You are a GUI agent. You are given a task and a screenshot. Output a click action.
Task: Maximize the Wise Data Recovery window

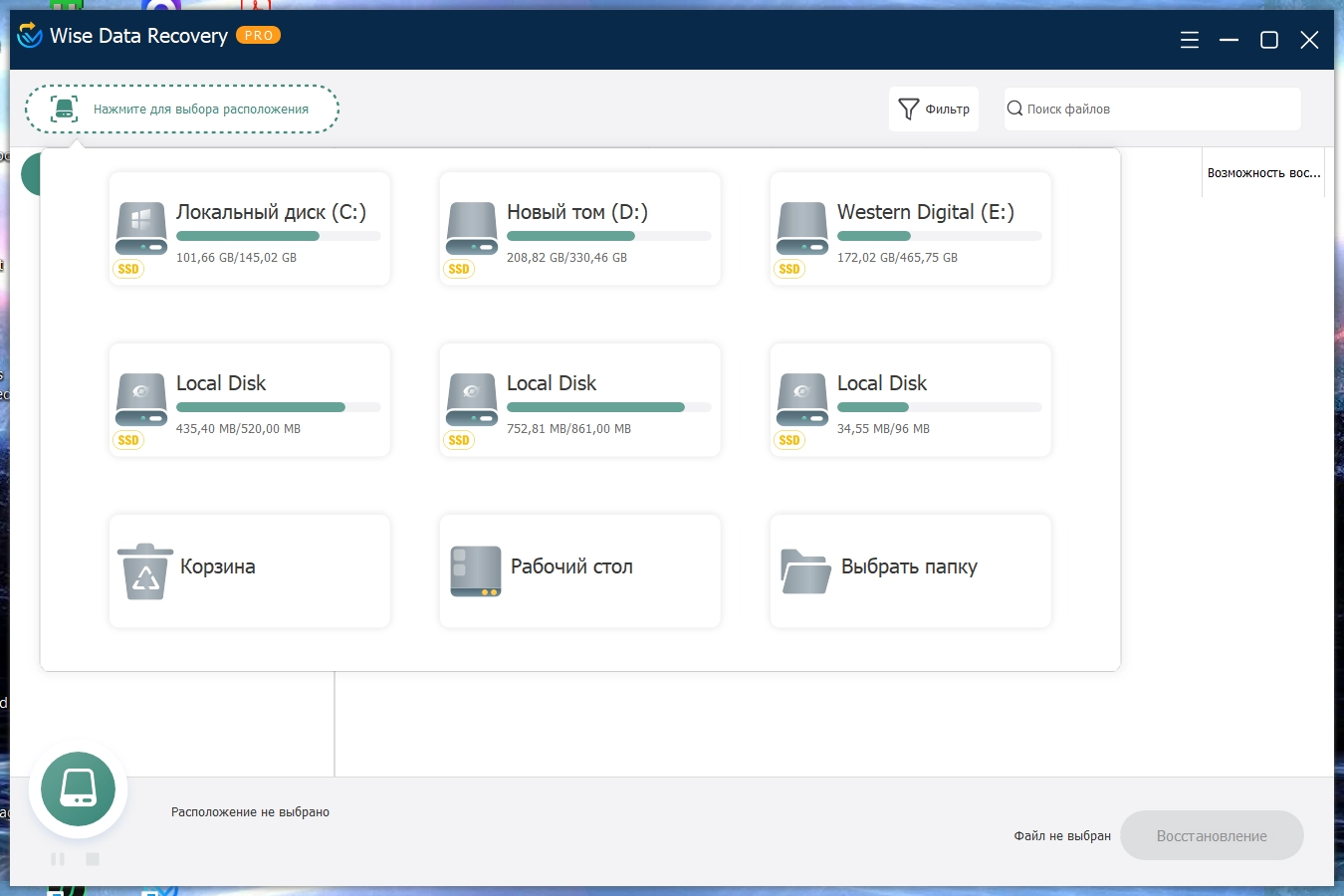coord(1269,40)
